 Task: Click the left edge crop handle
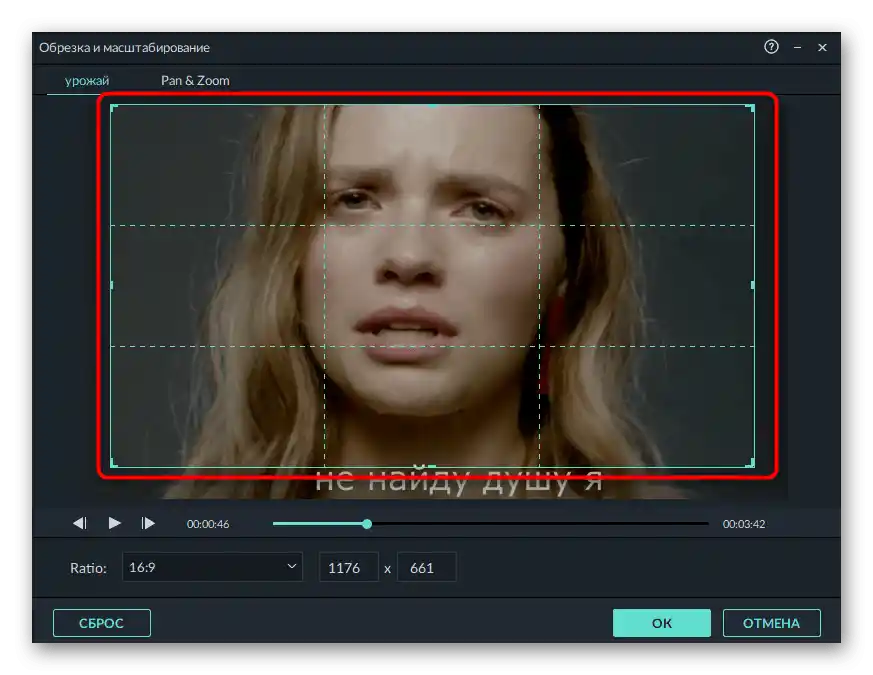point(111,285)
